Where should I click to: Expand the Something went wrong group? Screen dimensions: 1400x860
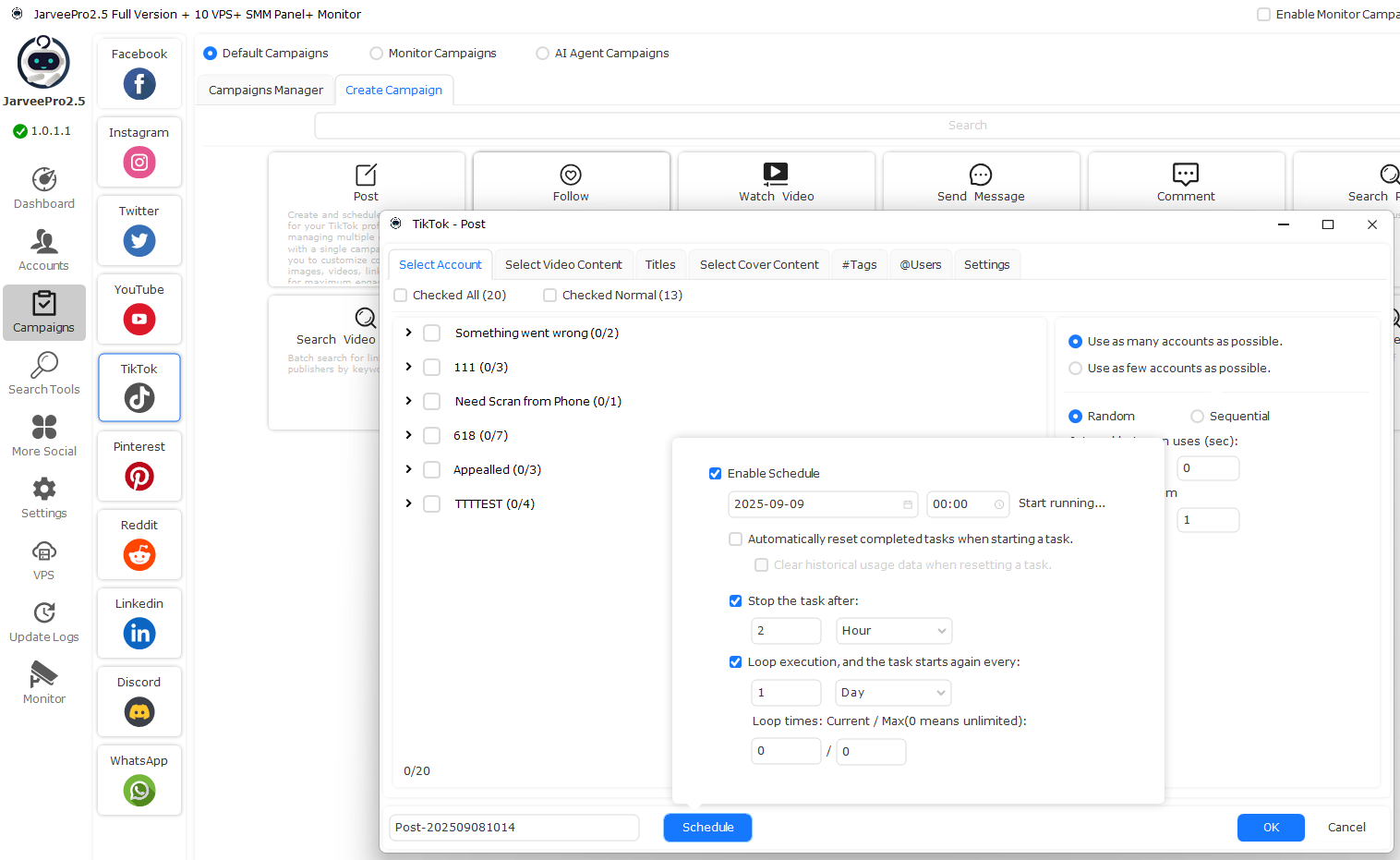coord(409,333)
